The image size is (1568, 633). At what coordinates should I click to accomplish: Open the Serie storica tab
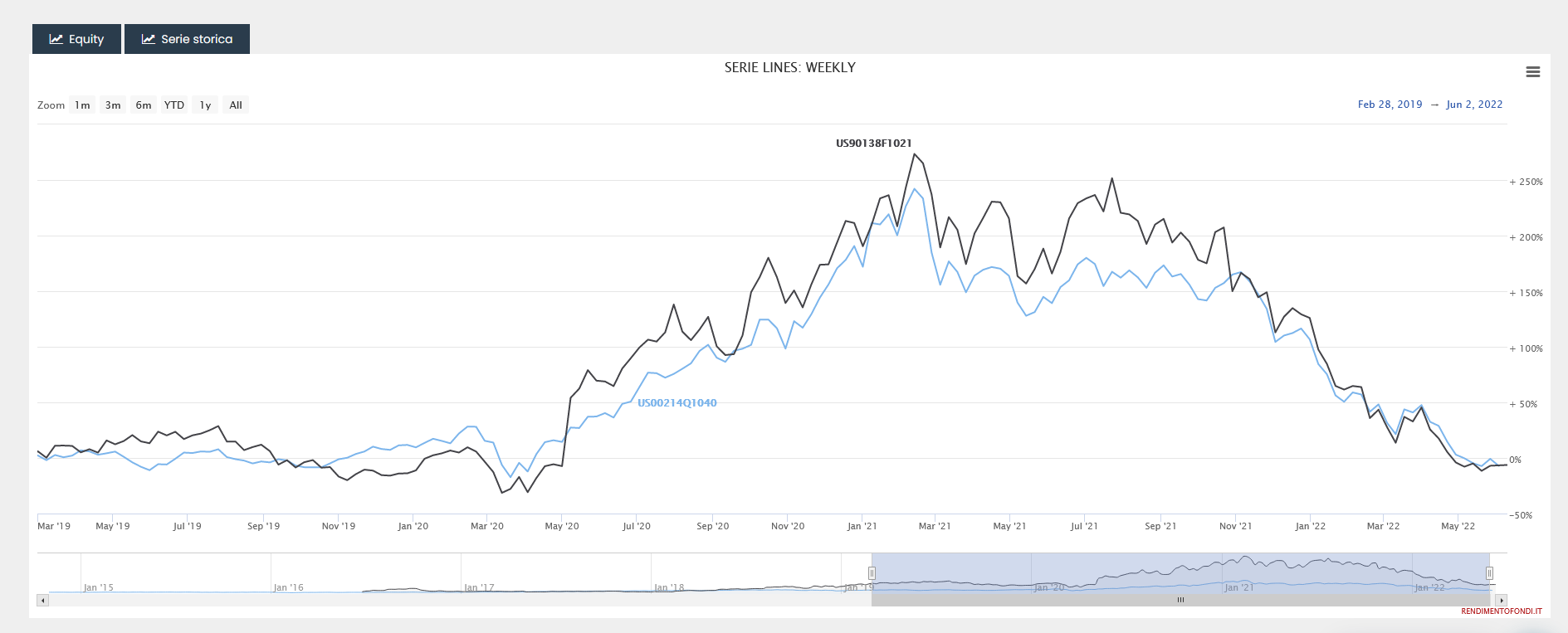coord(187,39)
